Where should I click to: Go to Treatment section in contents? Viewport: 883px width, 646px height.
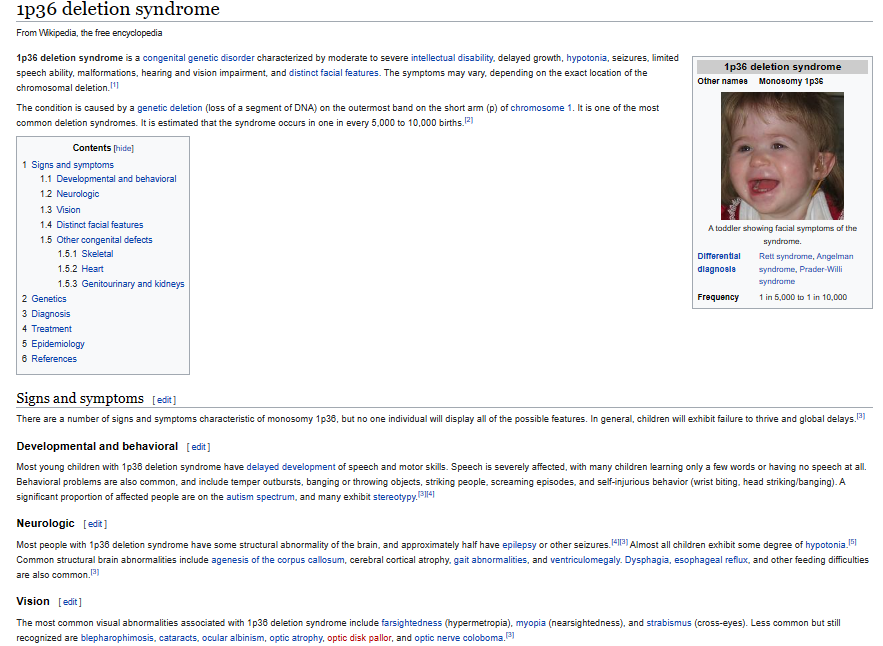coord(51,328)
